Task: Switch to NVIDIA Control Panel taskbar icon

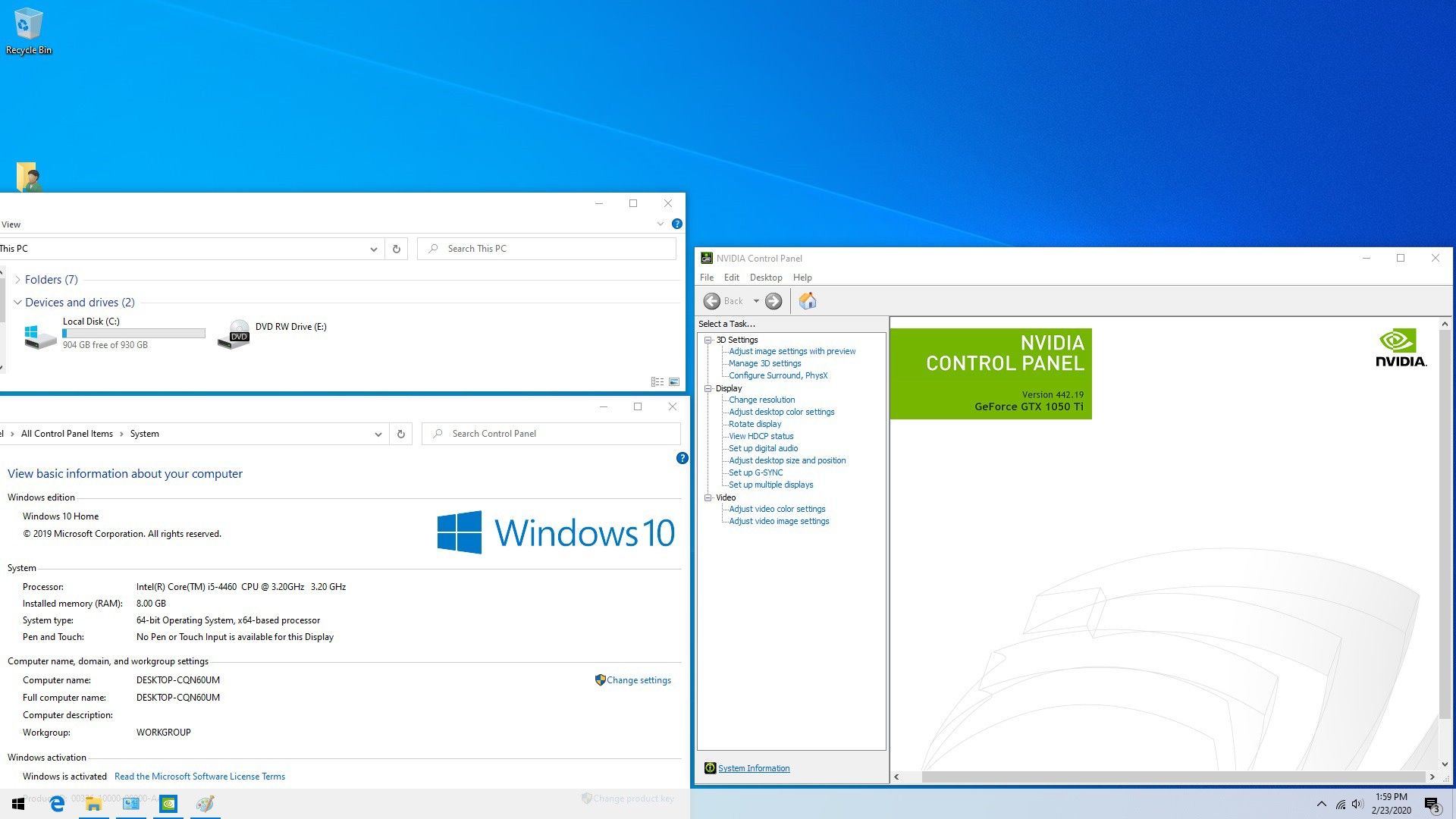Action: click(168, 804)
